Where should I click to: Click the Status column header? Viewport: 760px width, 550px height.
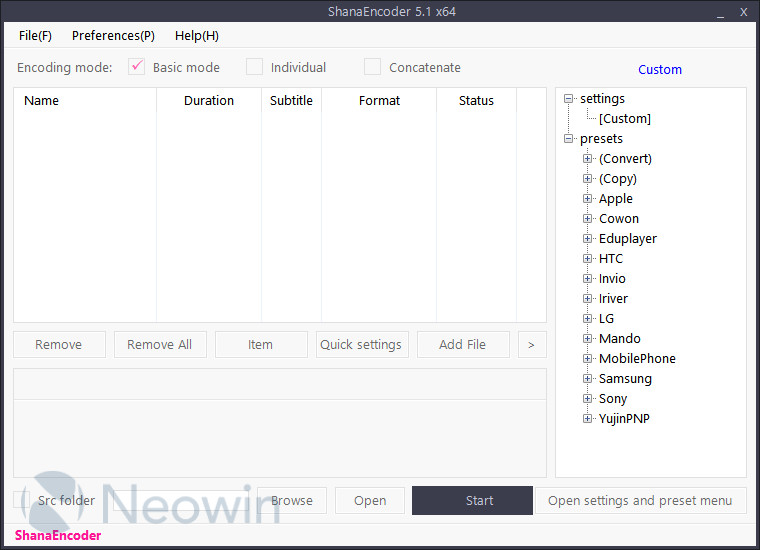[x=476, y=100]
